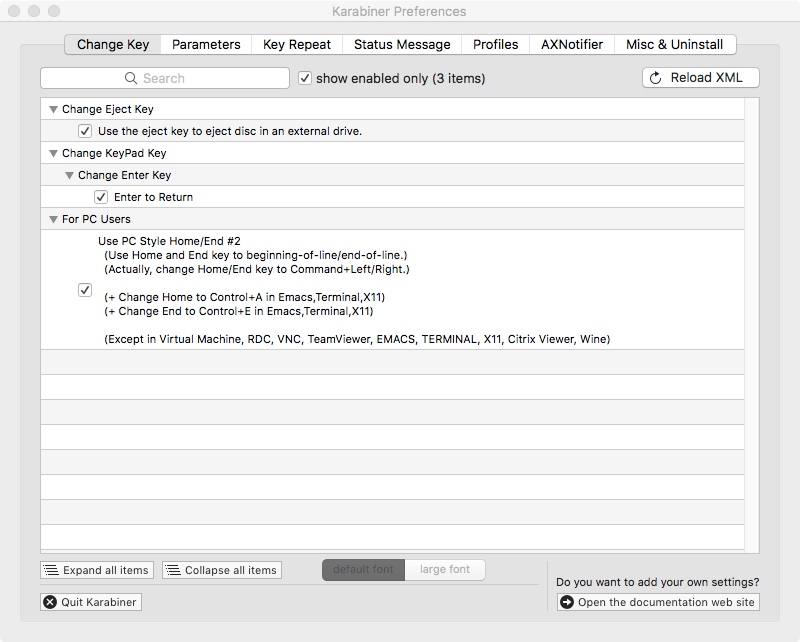
Task: Click Collapse all items button
Action: [x=222, y=570]
